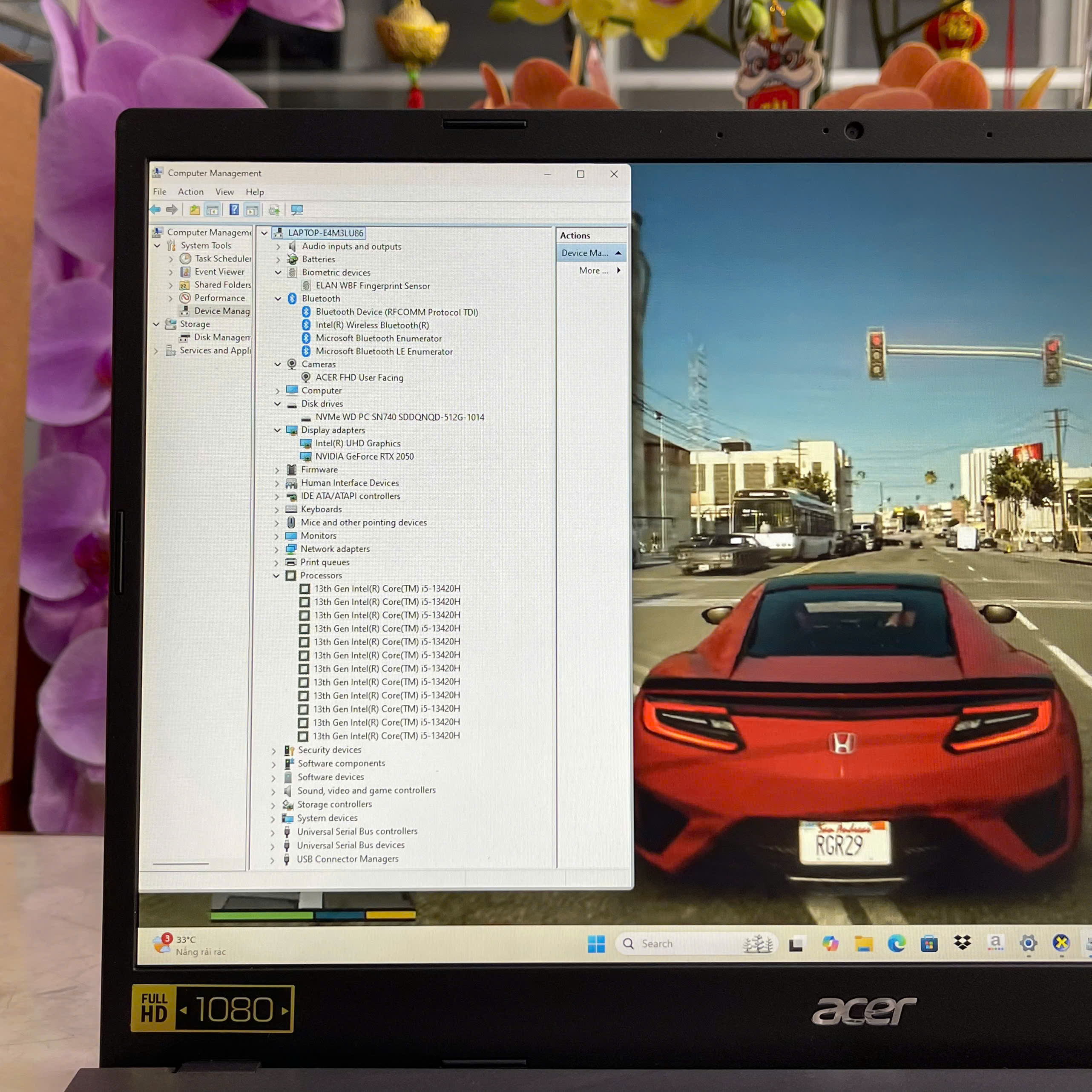
Task: Click the Human Interface Devices icon
Action: click(292, 483)
